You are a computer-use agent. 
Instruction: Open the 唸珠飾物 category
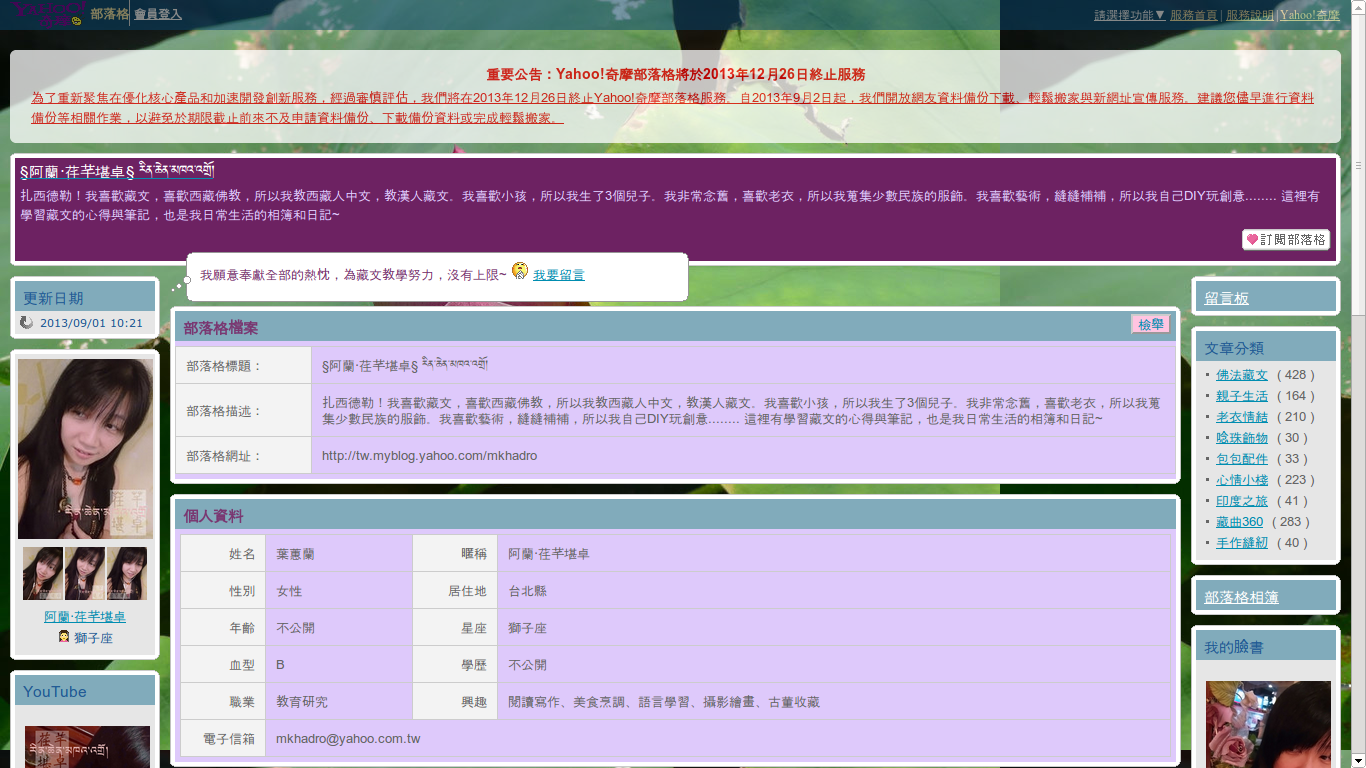pyautogui.click(x=1241, y=438)
